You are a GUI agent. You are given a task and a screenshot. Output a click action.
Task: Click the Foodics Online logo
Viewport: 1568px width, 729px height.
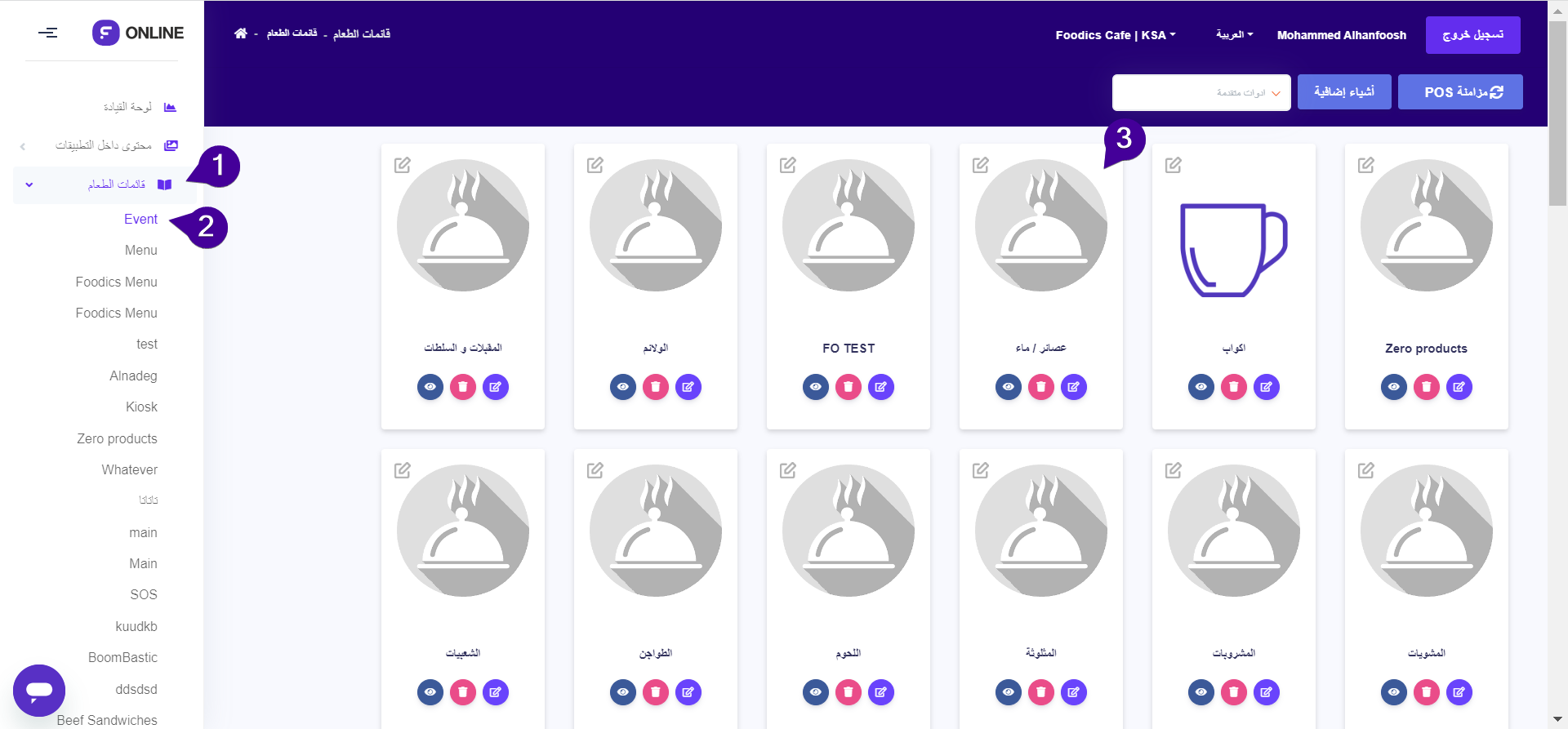pyautogui.click(x=138, y=33)
